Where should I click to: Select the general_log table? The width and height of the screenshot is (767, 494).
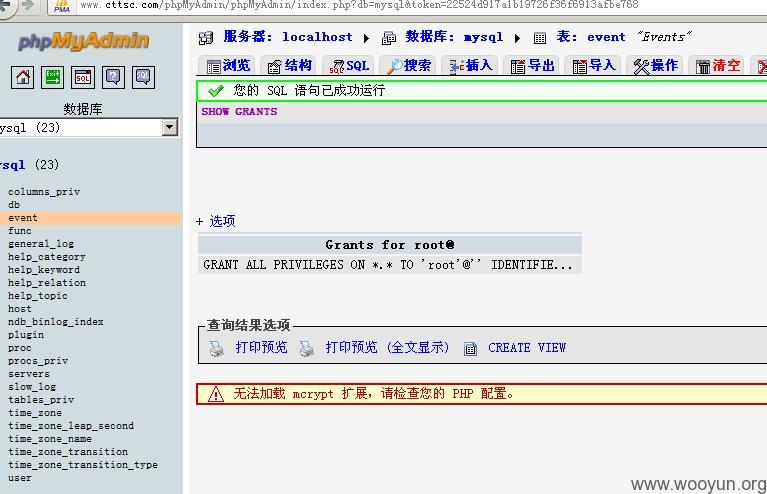41,244
